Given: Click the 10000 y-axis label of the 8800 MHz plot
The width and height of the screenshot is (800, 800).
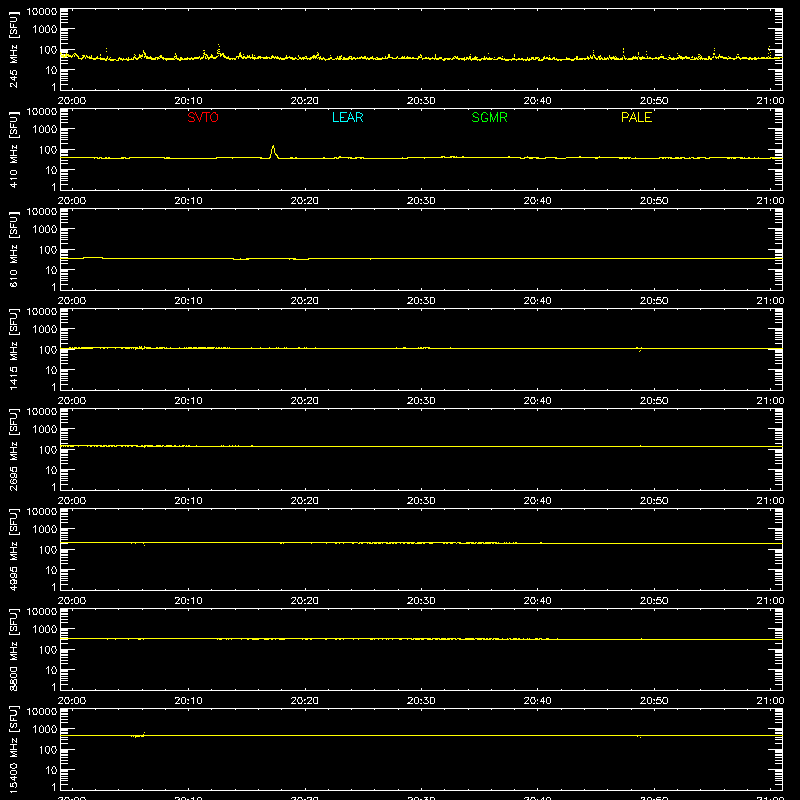Looking at the screenshot, I should coord(42,612).
